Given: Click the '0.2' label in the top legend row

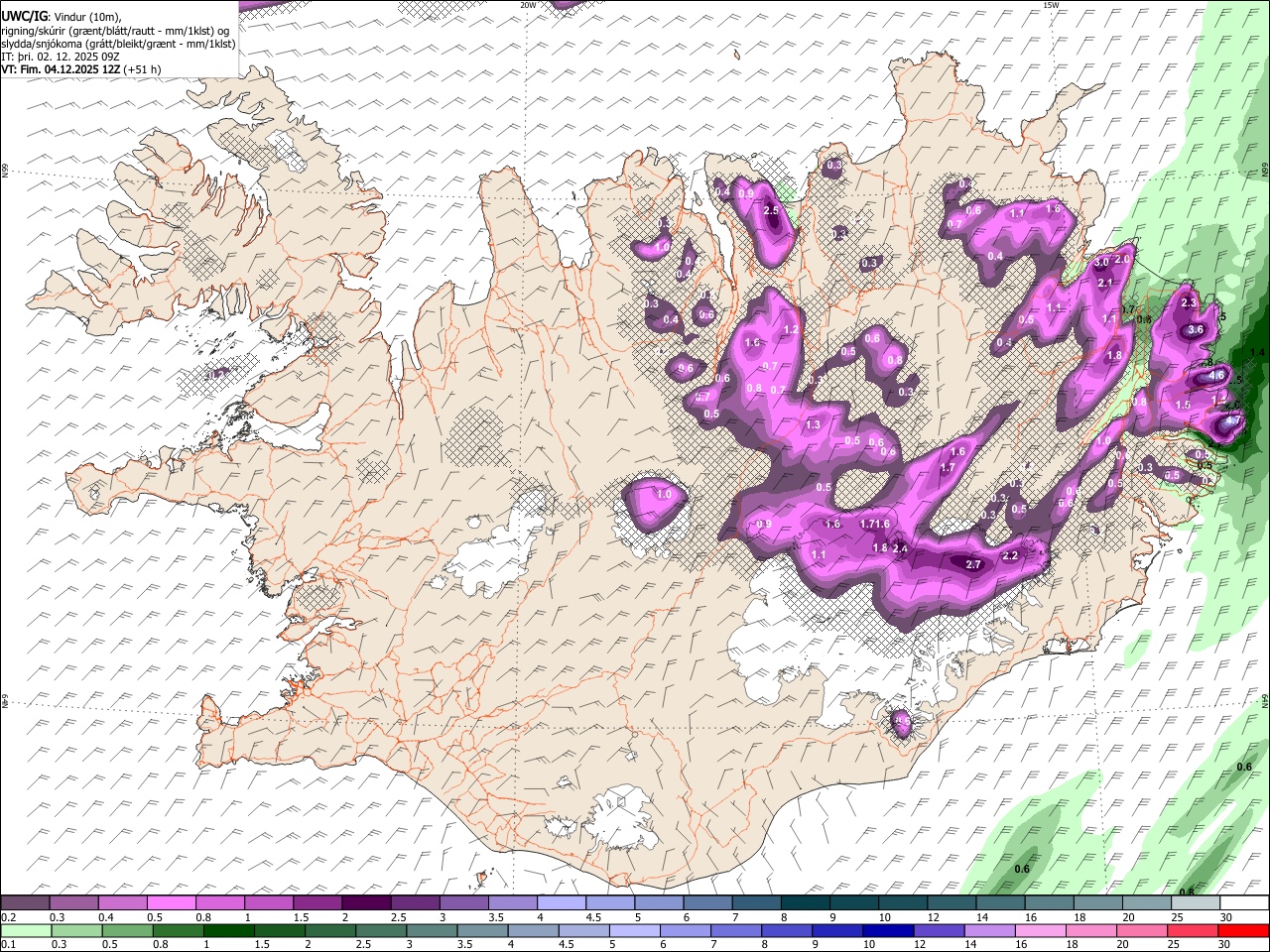Looking at the screenshot, I should pyautogui.click(x=8, y=917).
